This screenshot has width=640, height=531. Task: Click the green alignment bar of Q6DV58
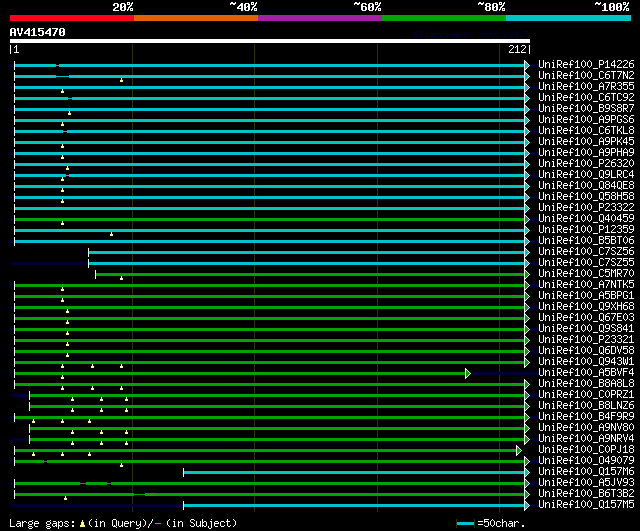pyautogui.click(x=269, y=351)
